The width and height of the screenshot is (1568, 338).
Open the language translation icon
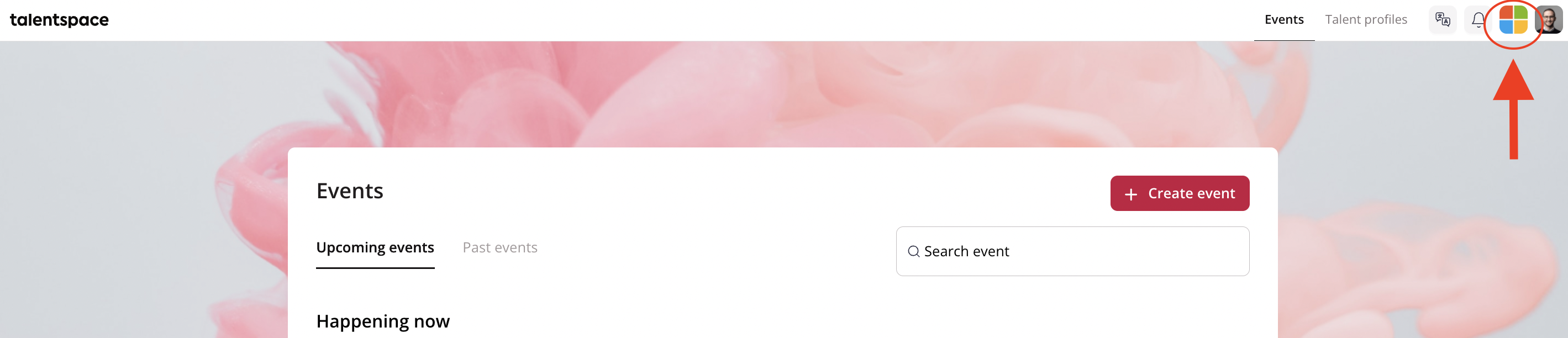pos(1443,20)
